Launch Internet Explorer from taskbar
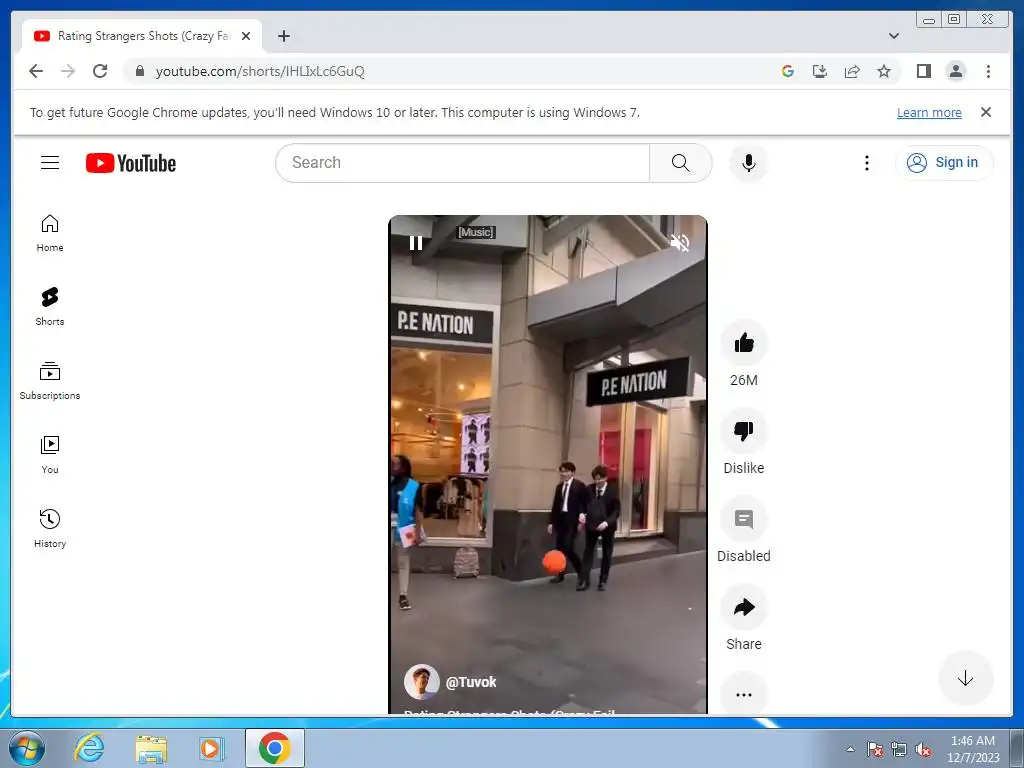Image resolution: width=1024 pixels, height=768 pixels. (89, 748)
